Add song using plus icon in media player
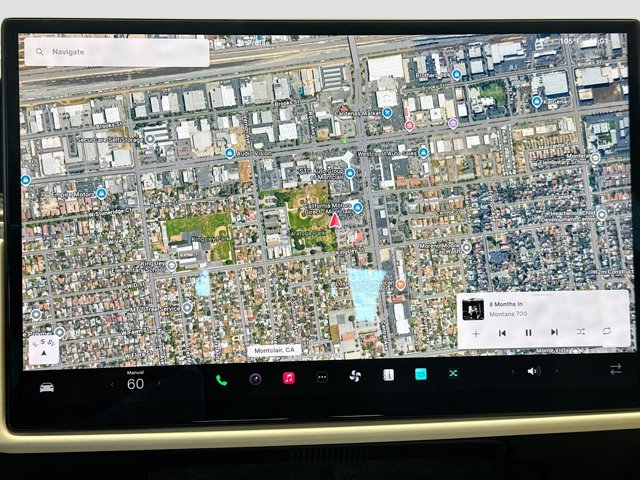 (476, 334)
